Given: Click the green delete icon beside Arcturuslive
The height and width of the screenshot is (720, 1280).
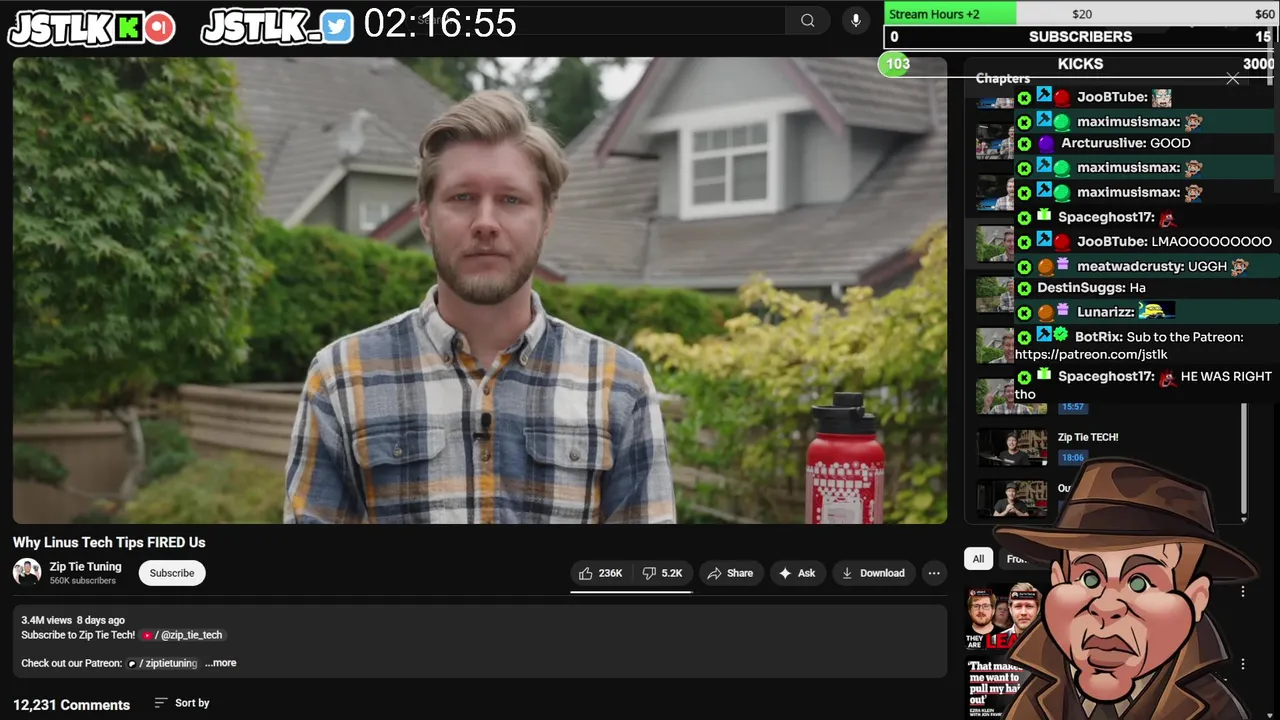Looking at the screenshot, I should 1024,144.
